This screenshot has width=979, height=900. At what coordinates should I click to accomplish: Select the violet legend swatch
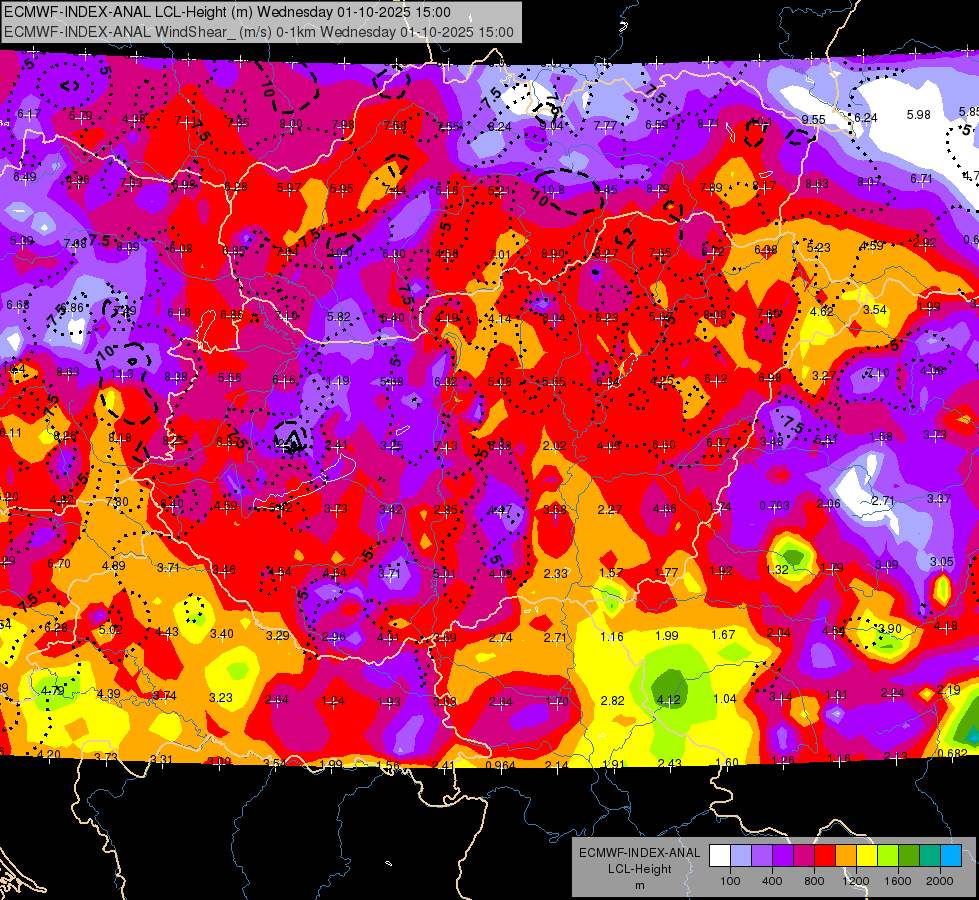click(x=783, y=856)
